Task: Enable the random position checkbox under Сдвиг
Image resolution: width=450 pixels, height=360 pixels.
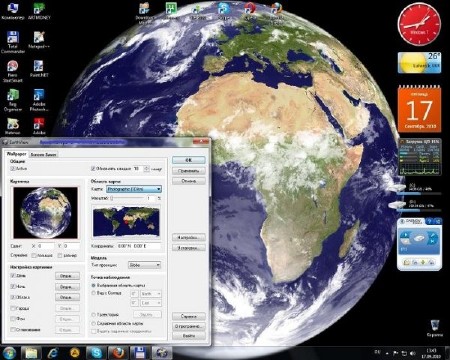Action: (x=34, y=256)
